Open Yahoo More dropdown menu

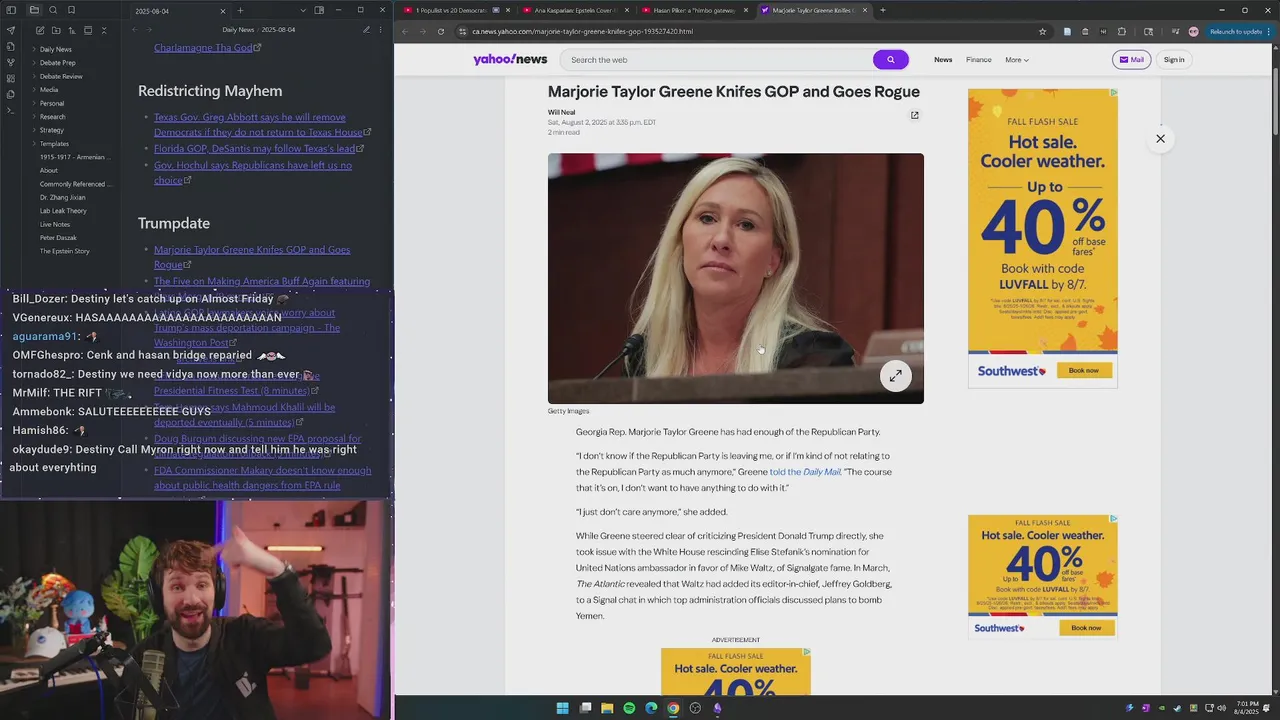click(1017, 60)
